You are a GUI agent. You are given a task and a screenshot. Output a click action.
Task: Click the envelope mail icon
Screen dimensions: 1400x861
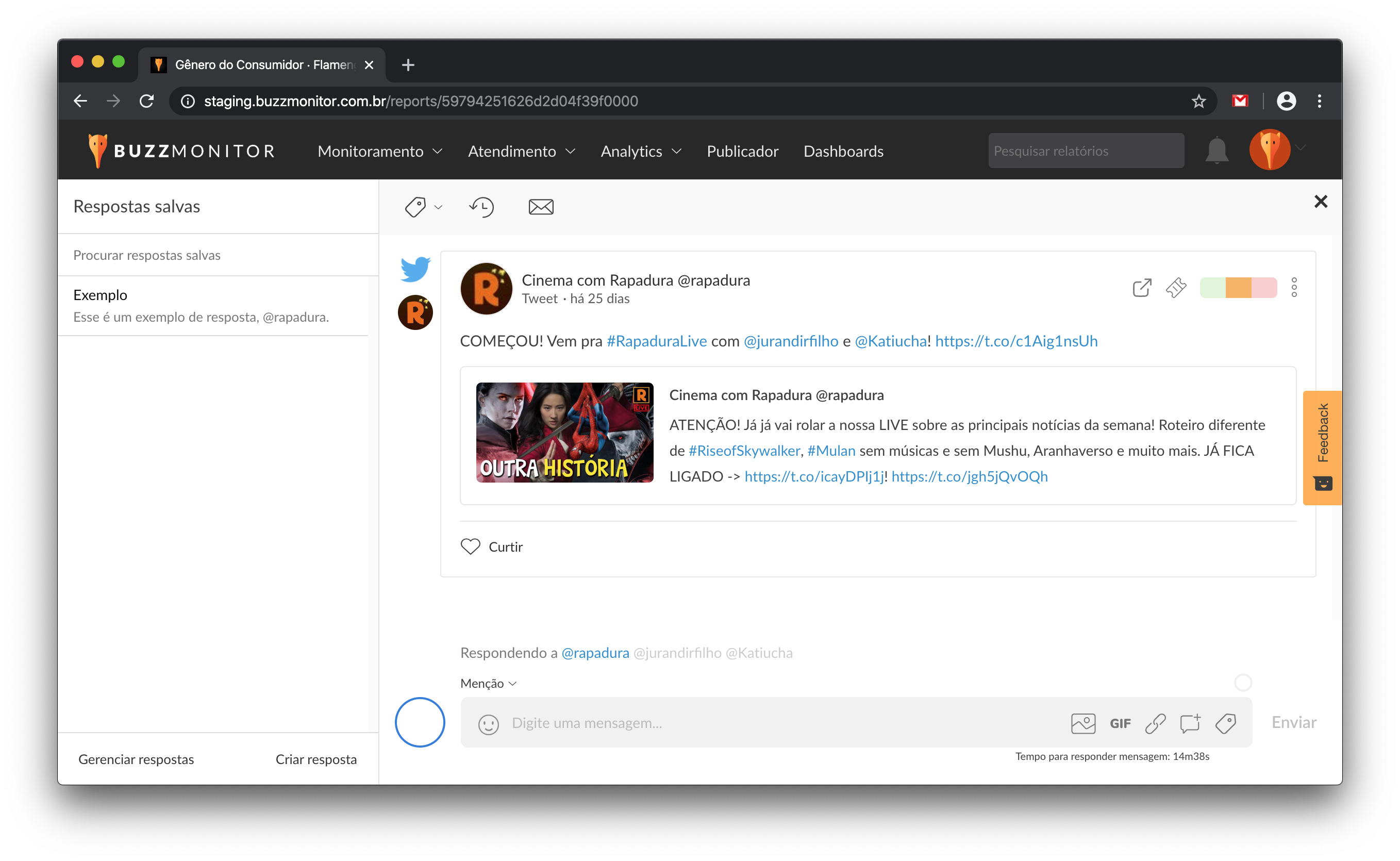(x=540, y=207)
